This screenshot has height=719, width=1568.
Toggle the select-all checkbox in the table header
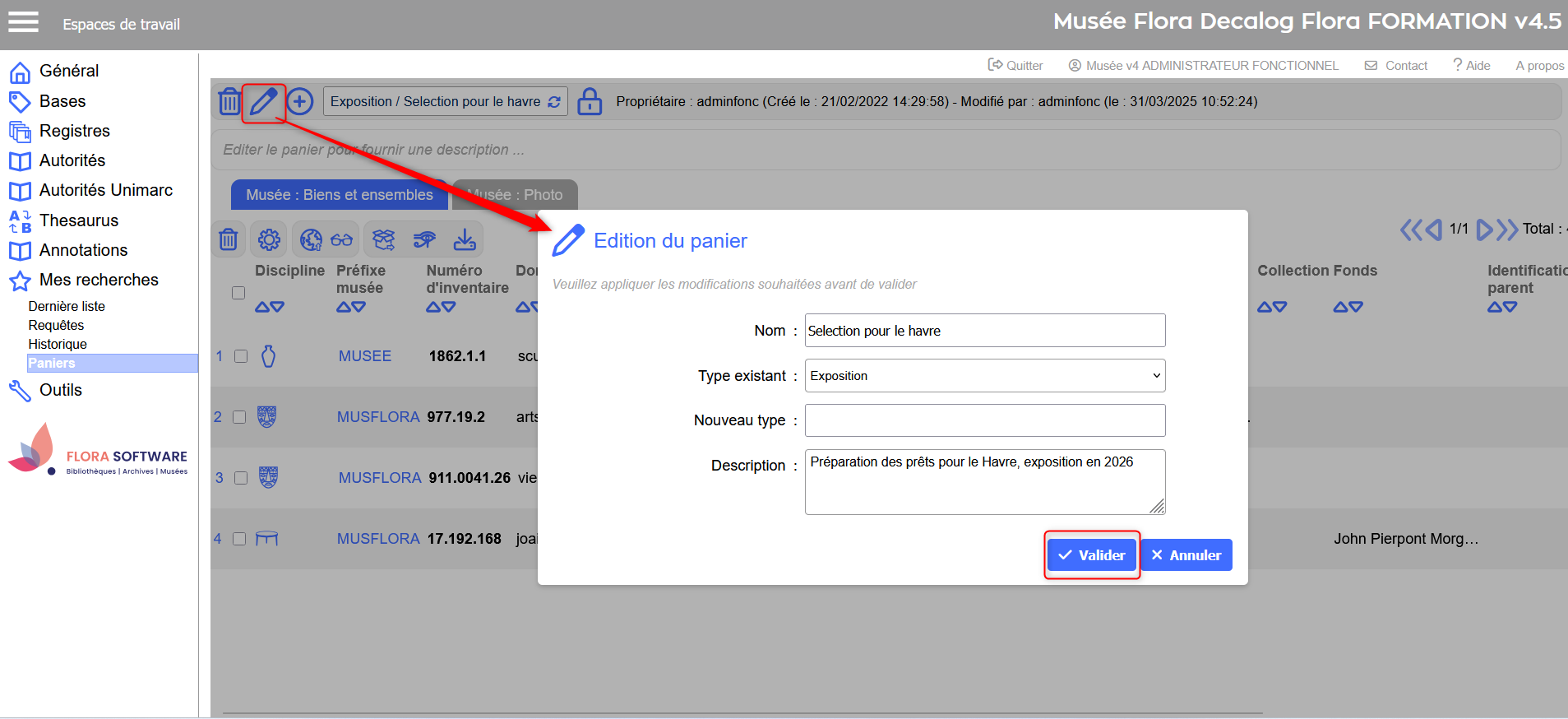[x=238, y=293]
